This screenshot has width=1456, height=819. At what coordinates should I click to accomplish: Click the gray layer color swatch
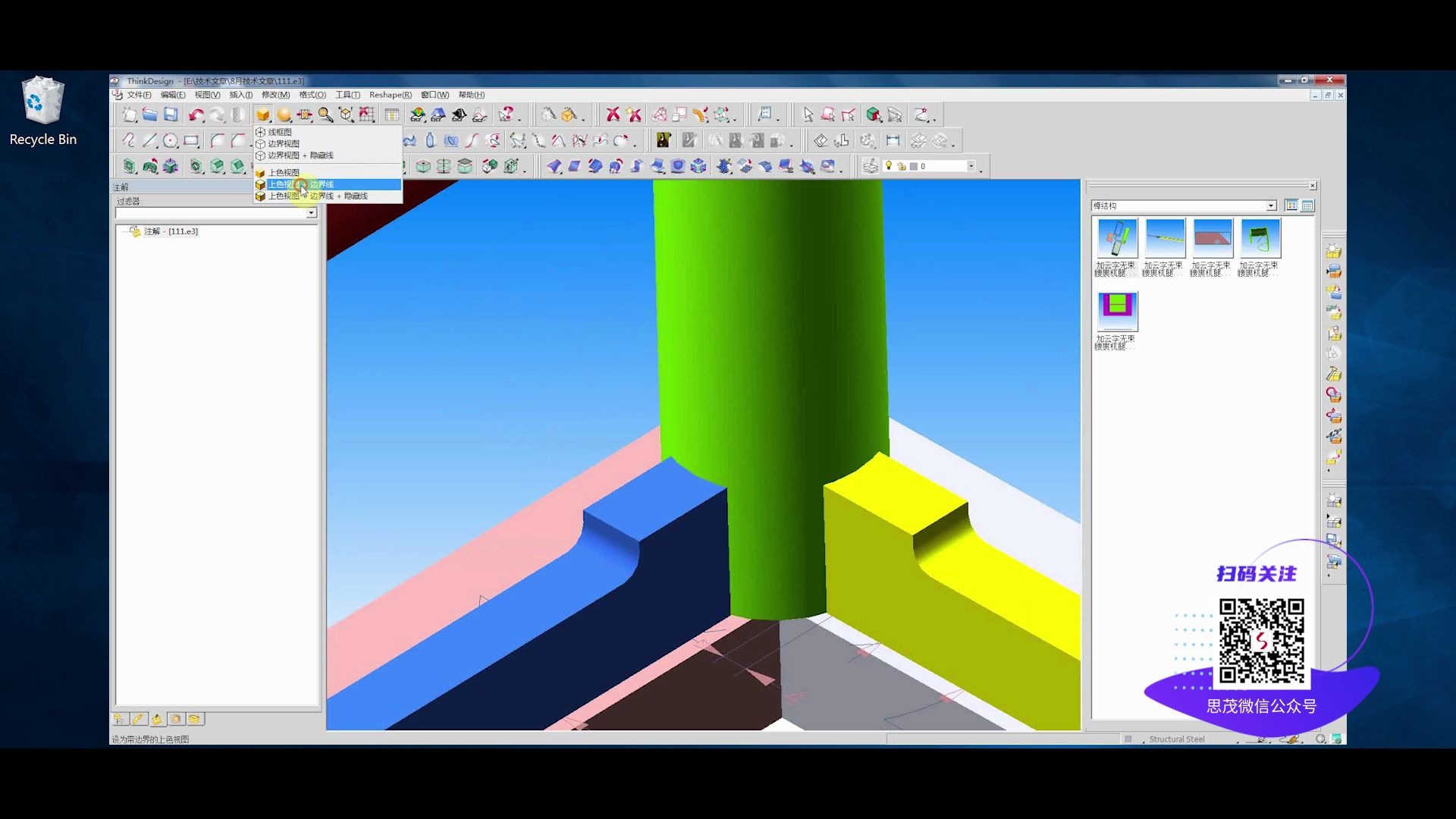pos(914,166)
